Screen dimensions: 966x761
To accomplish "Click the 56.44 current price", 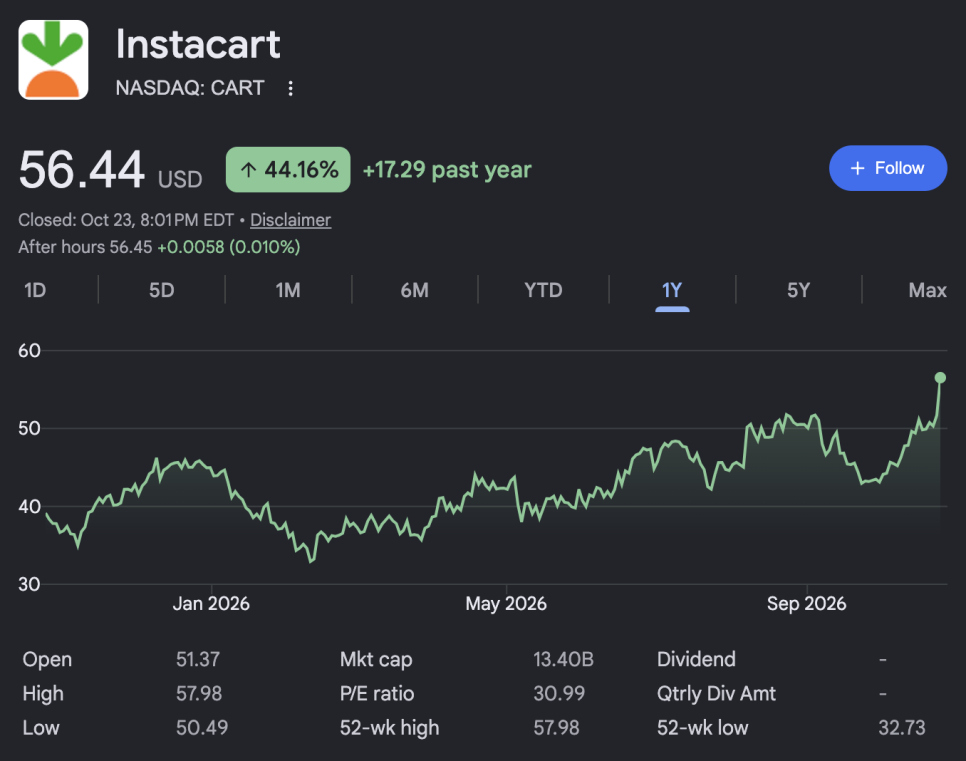I will pyautogui.click(x=82, y=169).
